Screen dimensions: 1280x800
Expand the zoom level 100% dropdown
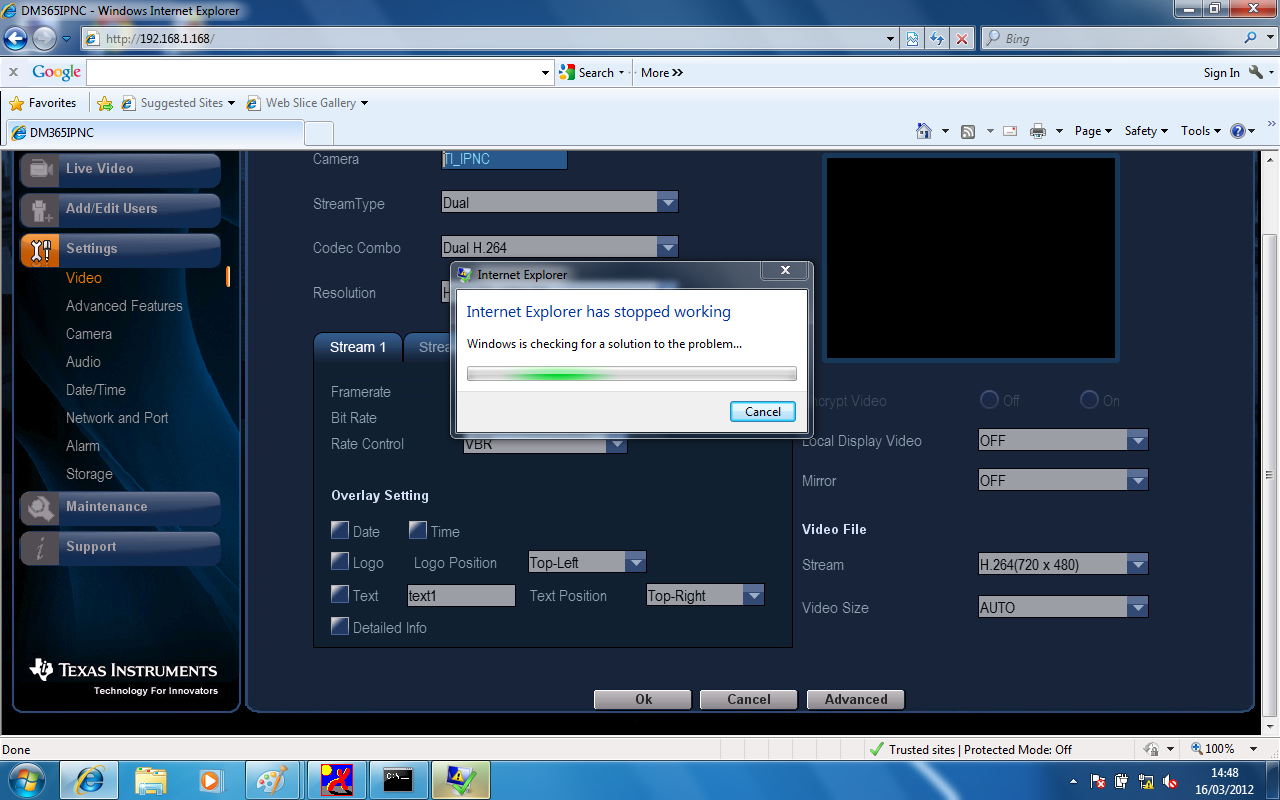click(x=1254, y=749)
